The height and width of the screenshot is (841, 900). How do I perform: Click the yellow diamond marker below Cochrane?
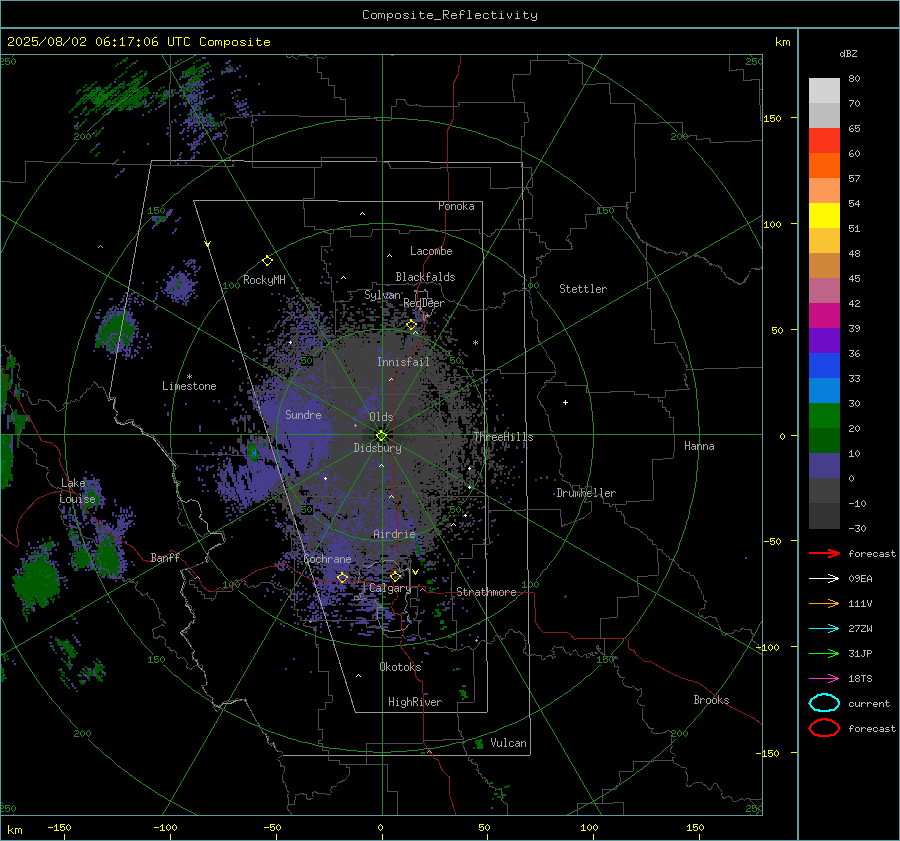pos(342,577)
